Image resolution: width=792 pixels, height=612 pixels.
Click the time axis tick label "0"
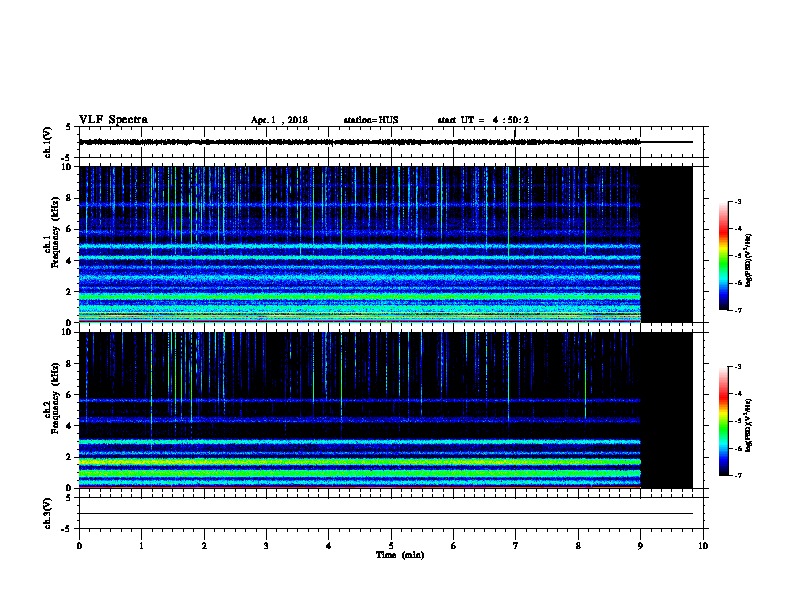[x=79, y=546]
